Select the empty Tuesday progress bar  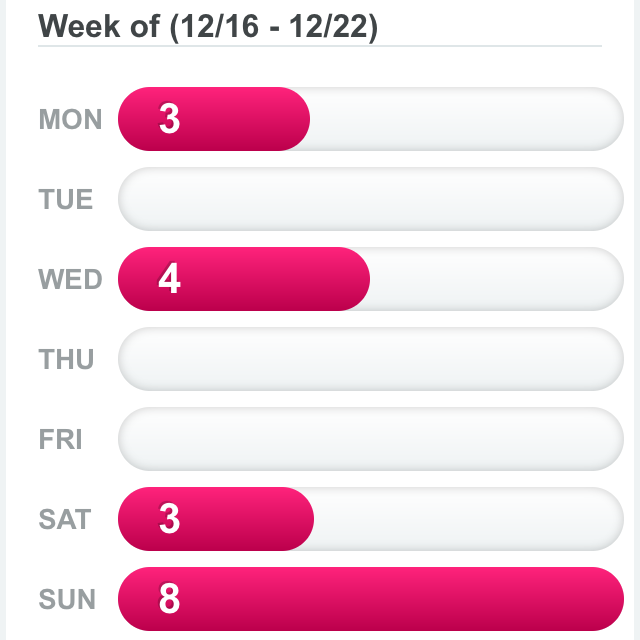[x=371, y=199]
